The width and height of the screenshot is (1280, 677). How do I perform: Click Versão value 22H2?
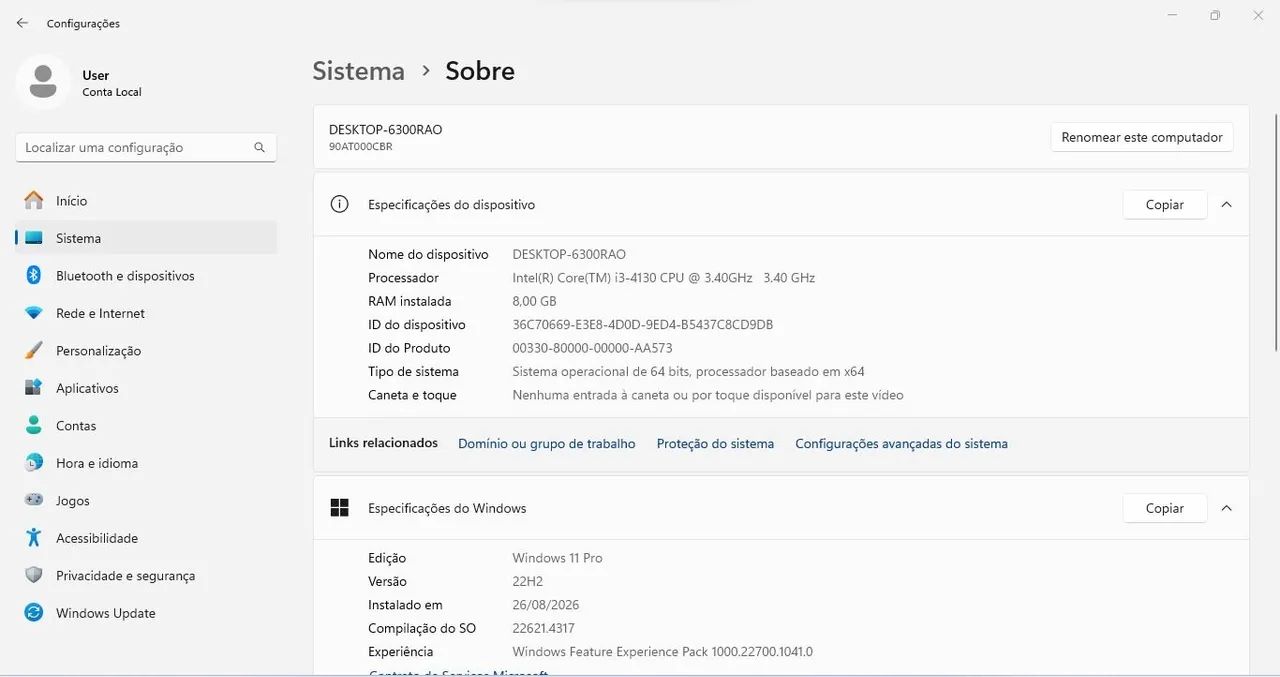tap(527, 581)
